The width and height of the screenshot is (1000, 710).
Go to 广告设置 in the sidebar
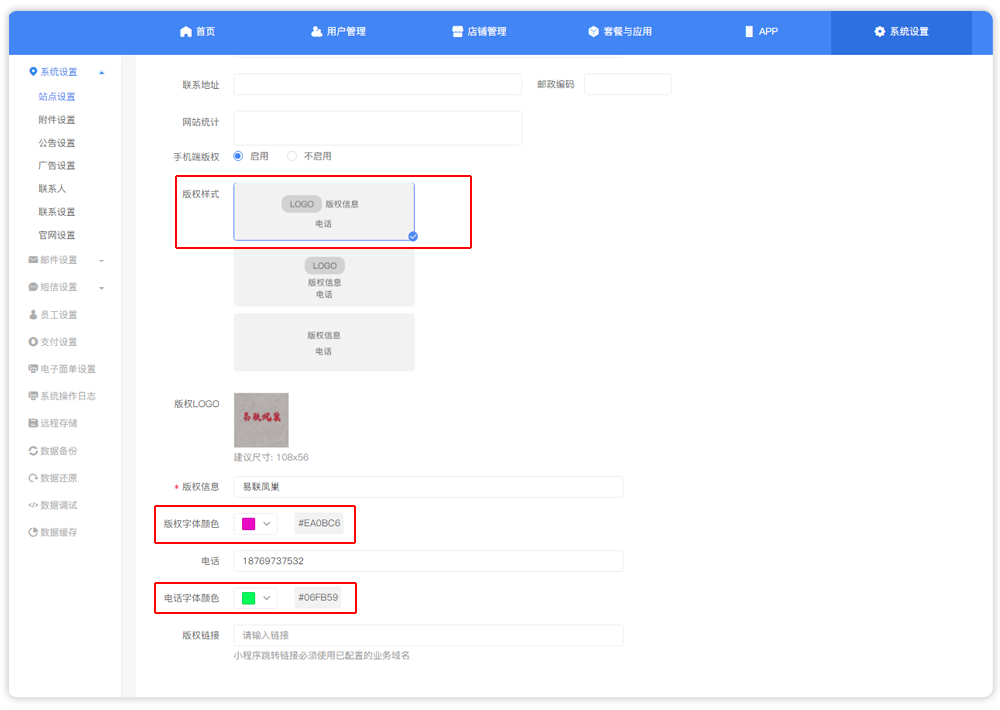57,166
